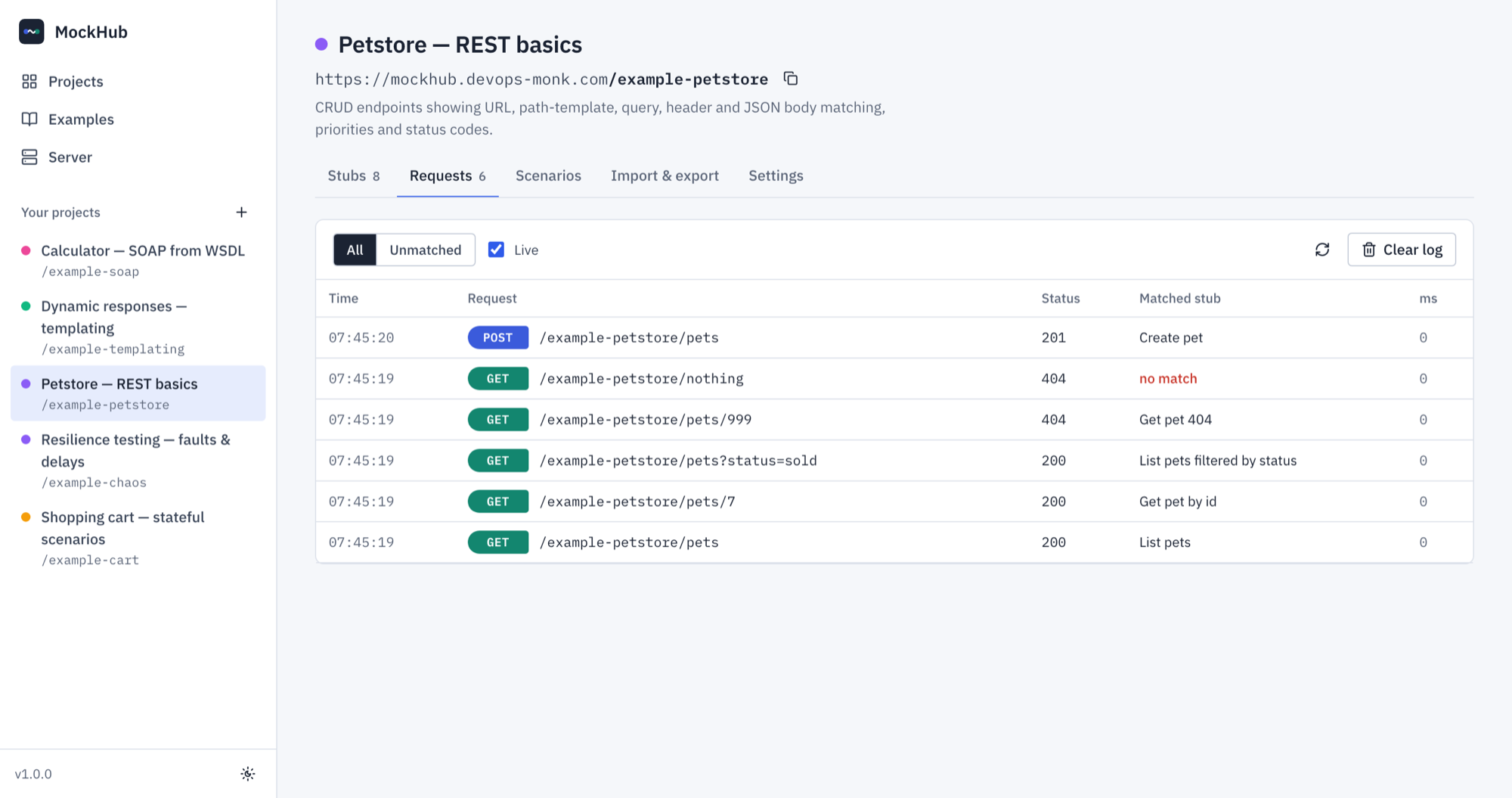The width and height of the screenshot is (1512, 798).
Task: Open the /example-petstore/pets POST request row
Action: tap(894, 337)
